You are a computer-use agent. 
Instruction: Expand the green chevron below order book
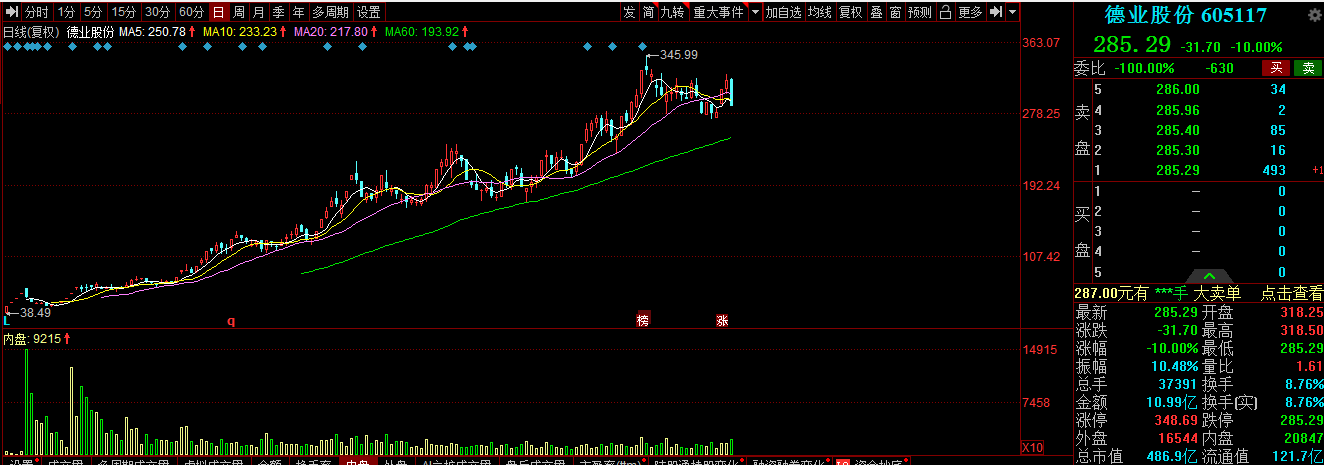pos(1209,277)
